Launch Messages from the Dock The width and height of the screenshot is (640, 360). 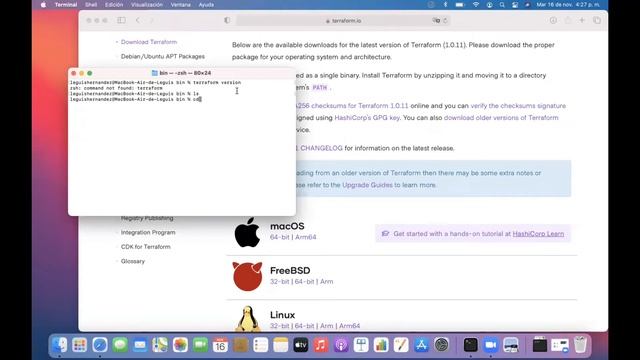pos(120,345)
